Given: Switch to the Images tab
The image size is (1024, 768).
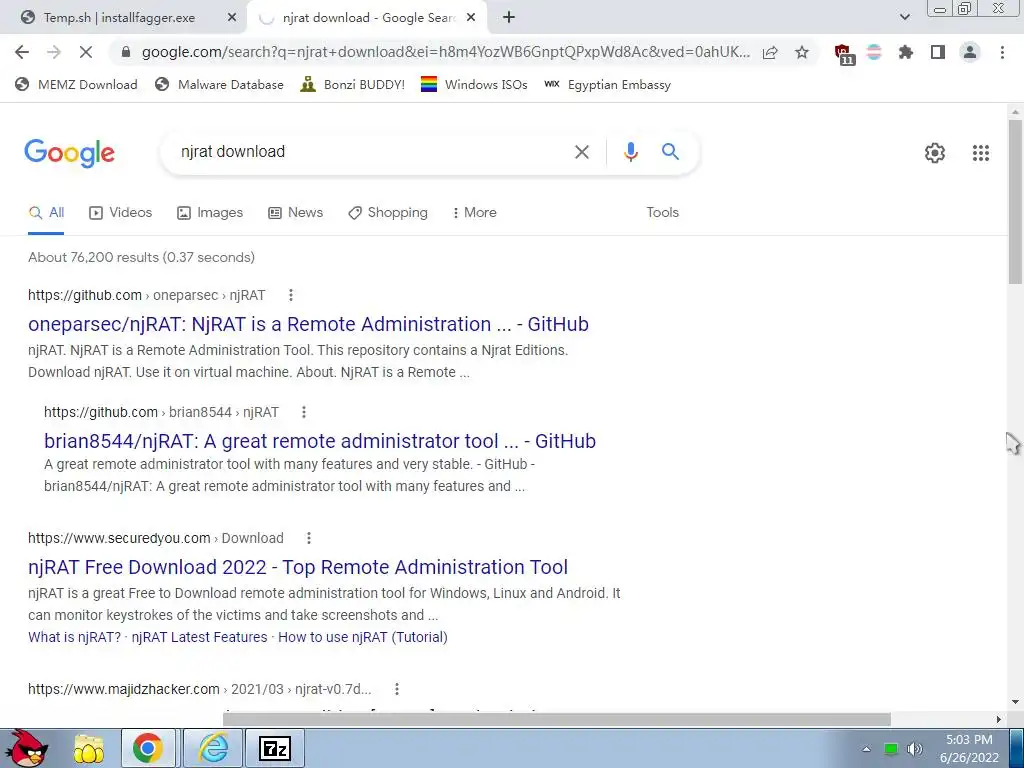Looking at the screenshot, I should click(210, 213).
